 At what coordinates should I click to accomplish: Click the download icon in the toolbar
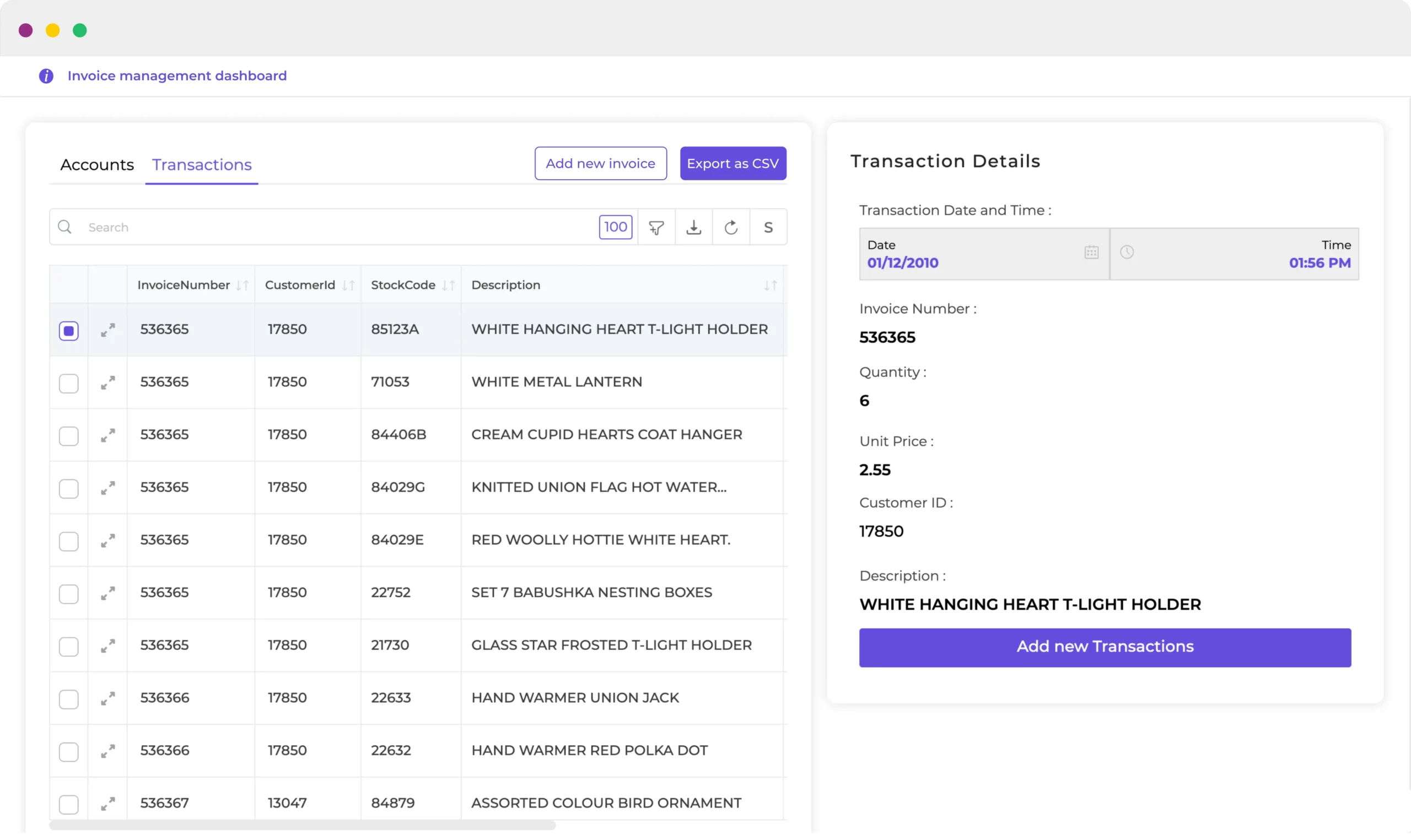click(694, 227)
